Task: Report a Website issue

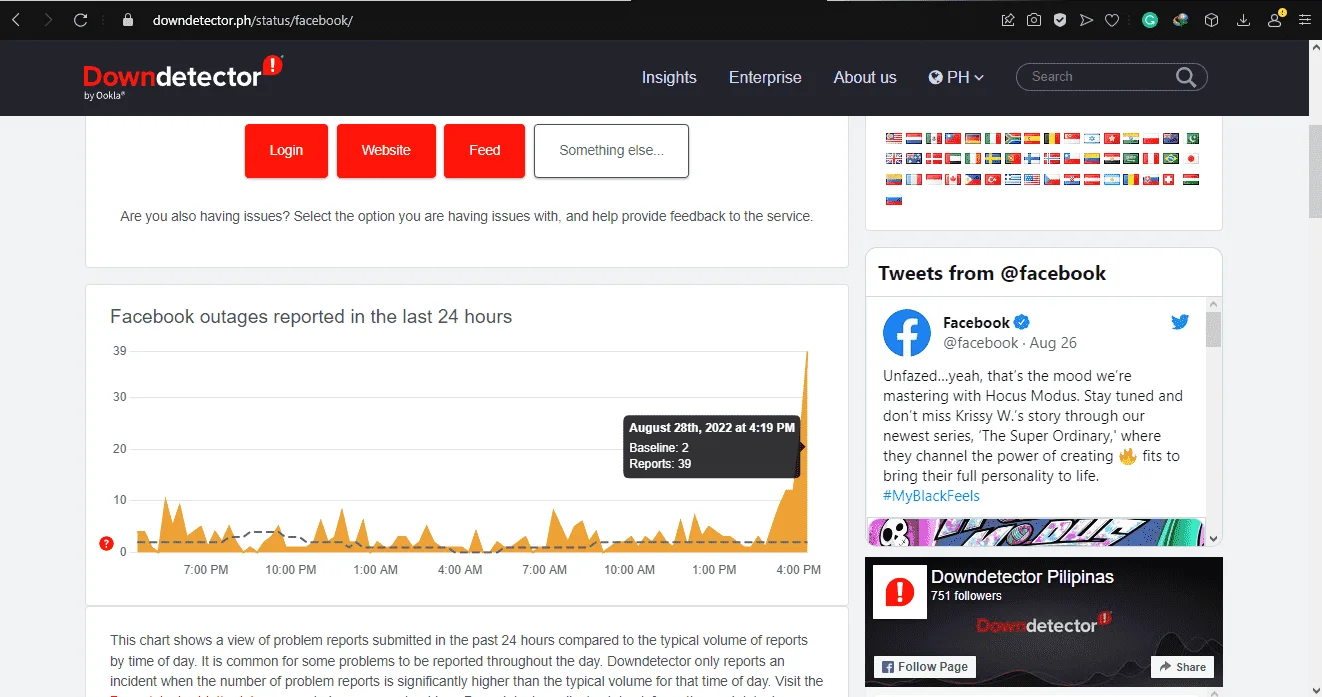Action: (386, 151)
